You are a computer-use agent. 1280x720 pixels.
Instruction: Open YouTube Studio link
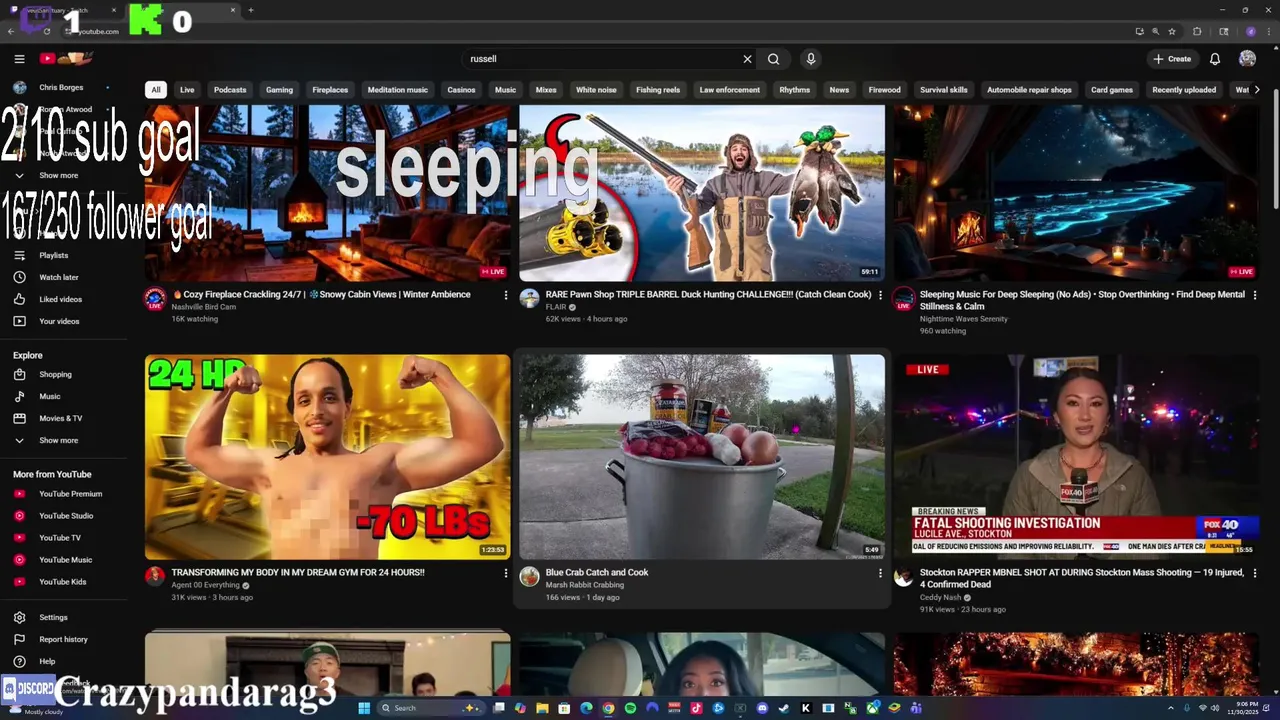click(66, 516)
